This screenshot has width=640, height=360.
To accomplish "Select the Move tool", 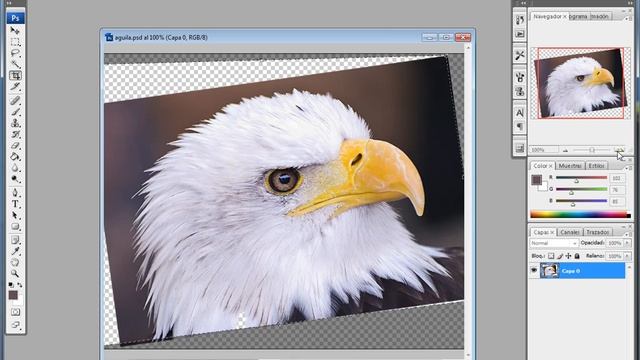I will coord(16,31).
